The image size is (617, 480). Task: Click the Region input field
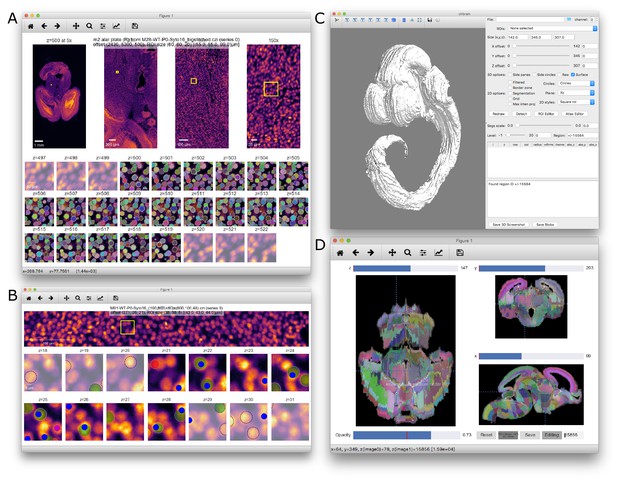coord(582,135)
